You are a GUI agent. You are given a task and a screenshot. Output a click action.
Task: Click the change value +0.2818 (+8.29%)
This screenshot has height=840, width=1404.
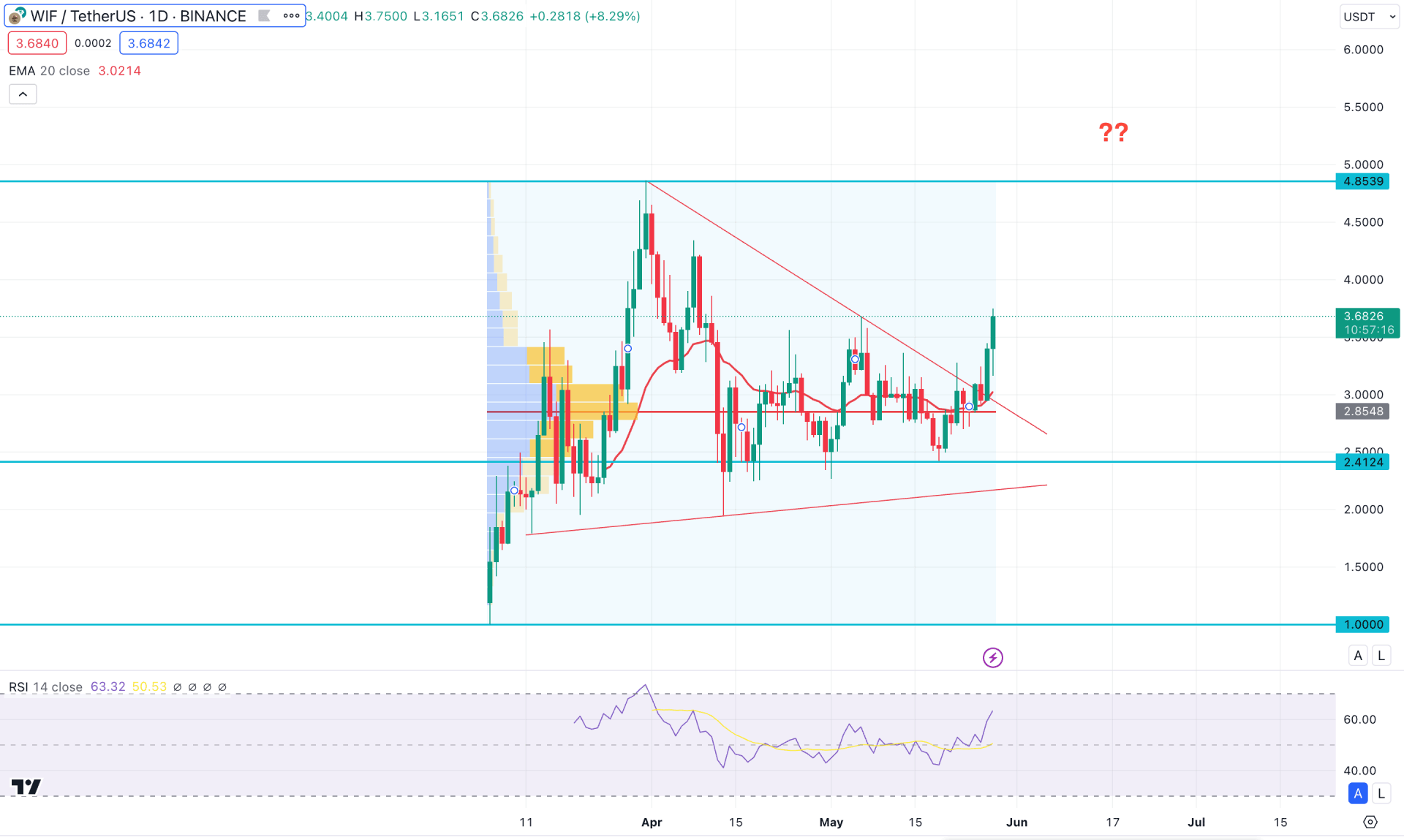click(x=584, y=16)
